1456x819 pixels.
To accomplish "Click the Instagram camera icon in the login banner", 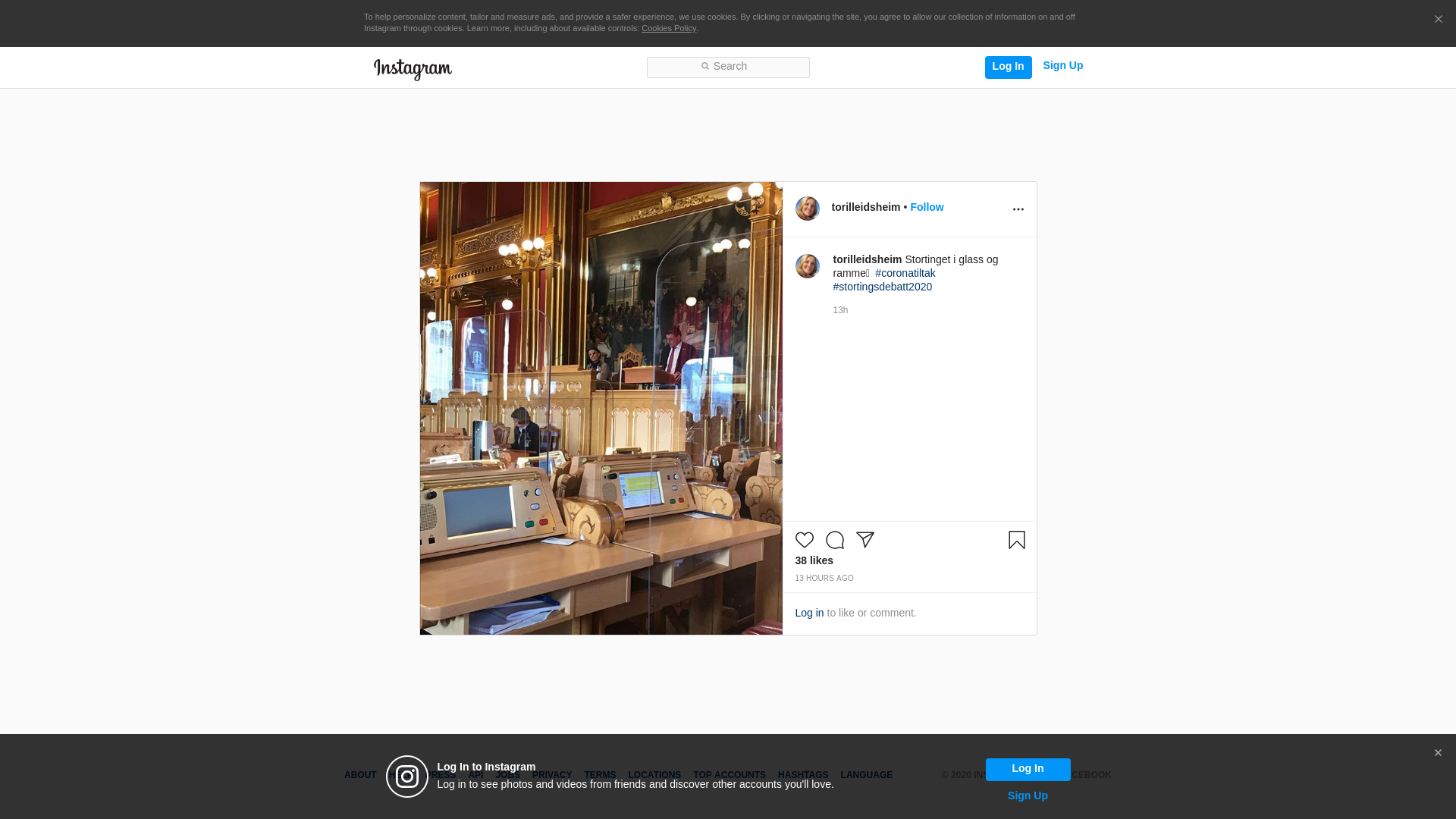I will (x=407, y=777).
